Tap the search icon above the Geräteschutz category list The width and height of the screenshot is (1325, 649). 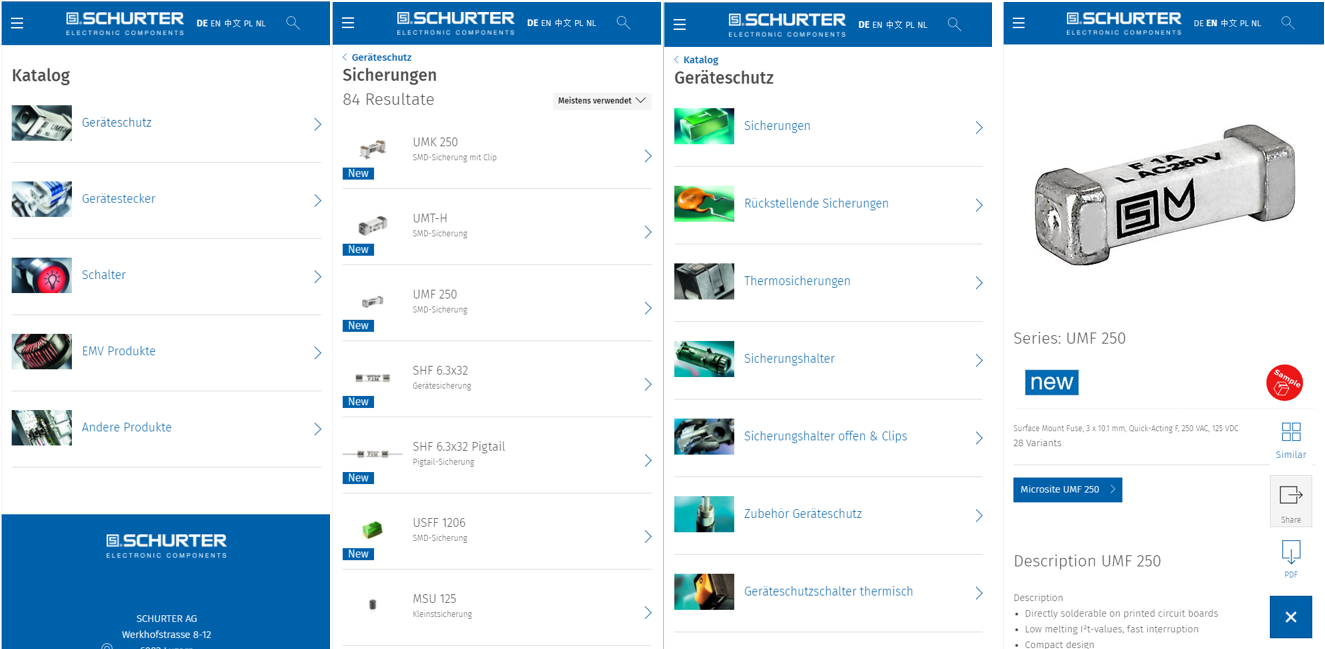coord(954,24)
